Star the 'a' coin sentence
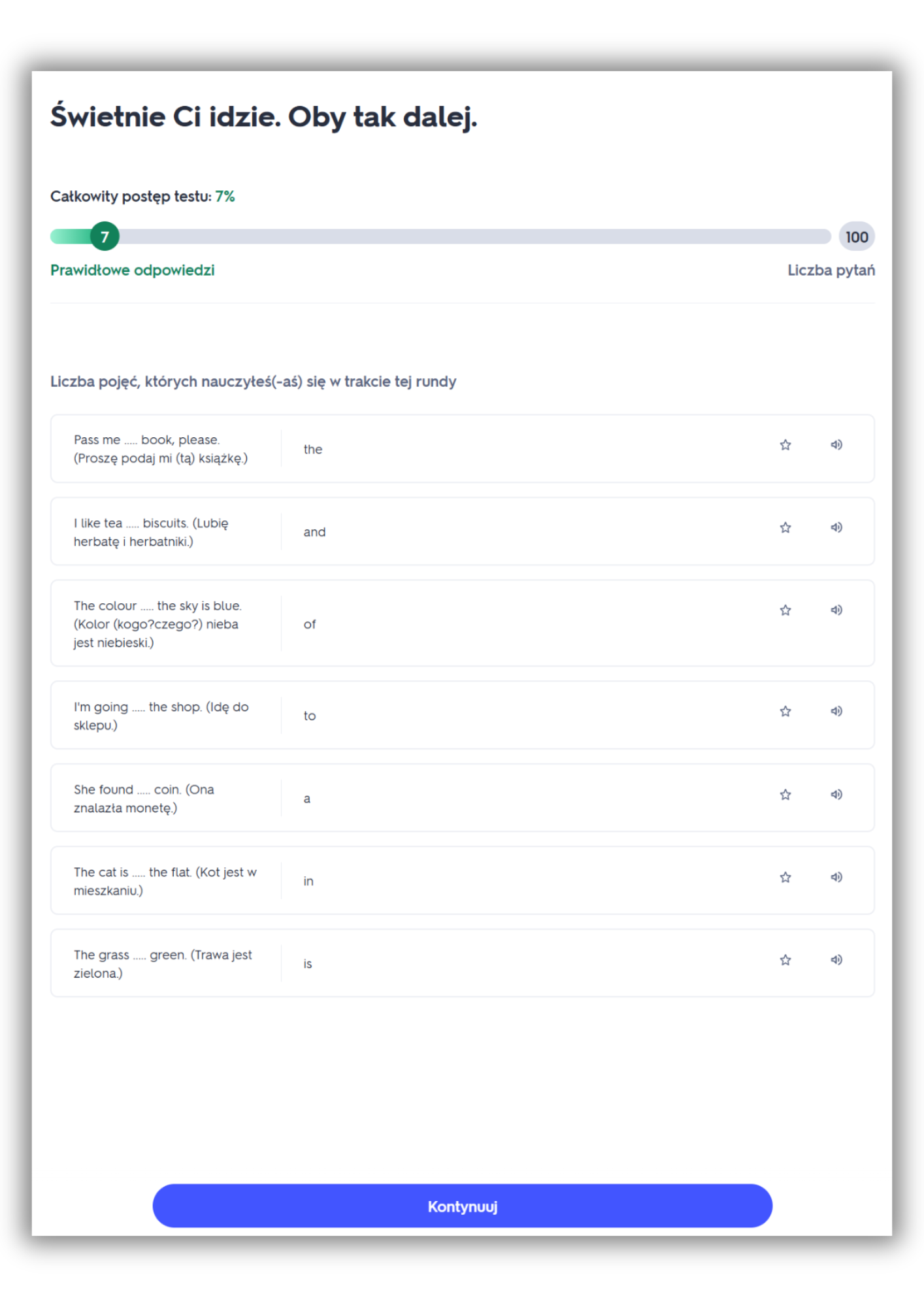Screen dimensions: 924x1307 pos(785,795)
